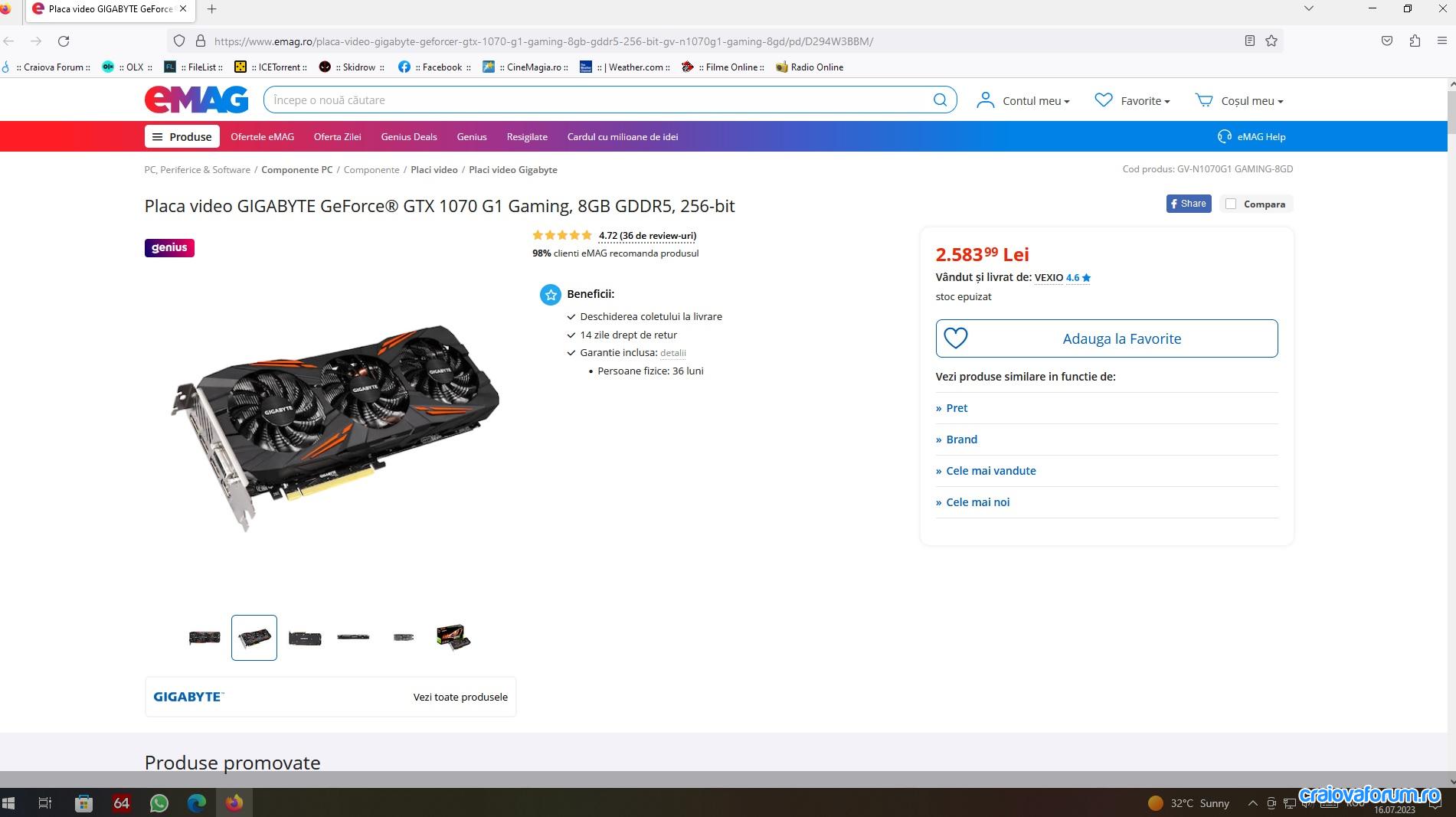Click the five-star rating bar
The width and height of the screenshot is (1456, 817).
(562, 235)
